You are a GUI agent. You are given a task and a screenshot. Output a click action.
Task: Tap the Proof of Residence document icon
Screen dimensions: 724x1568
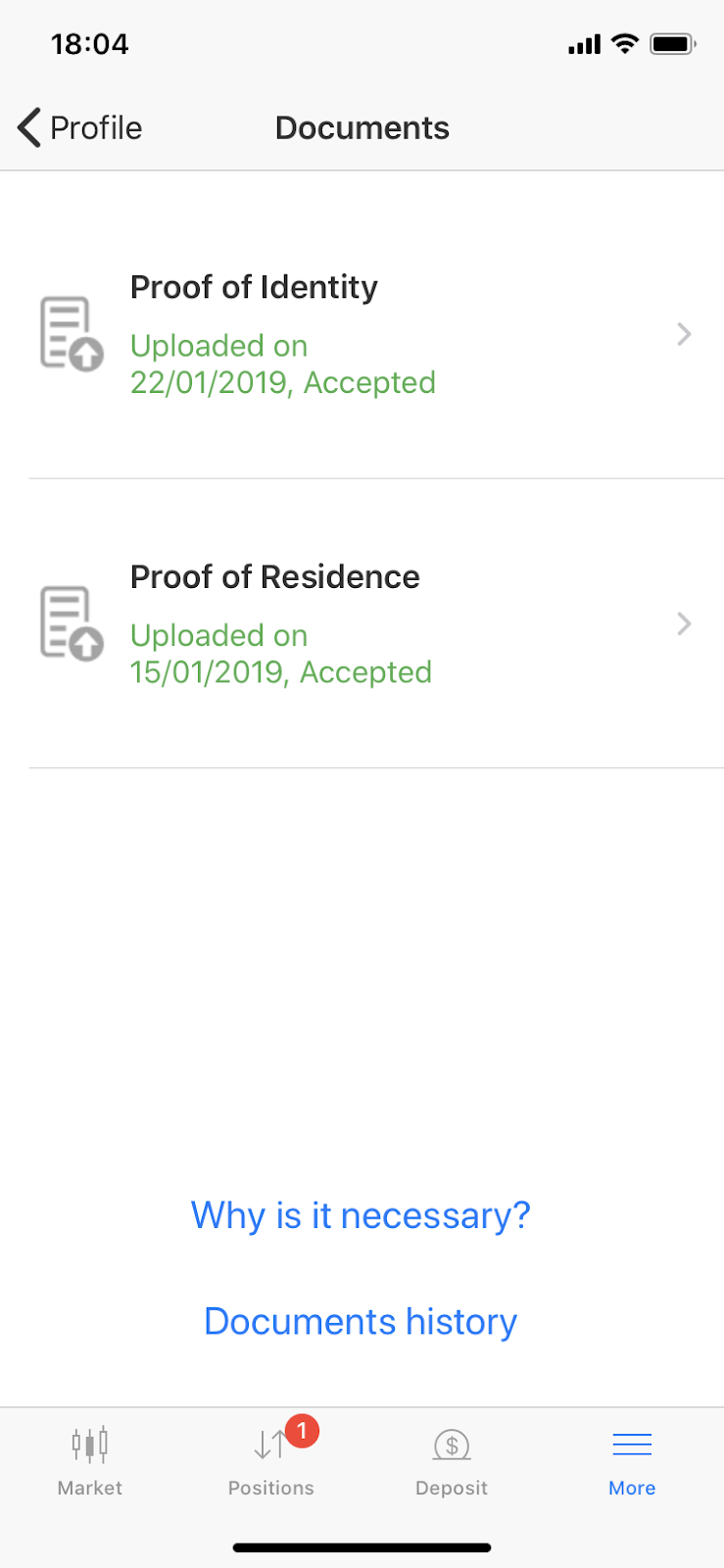coord(71,623)
